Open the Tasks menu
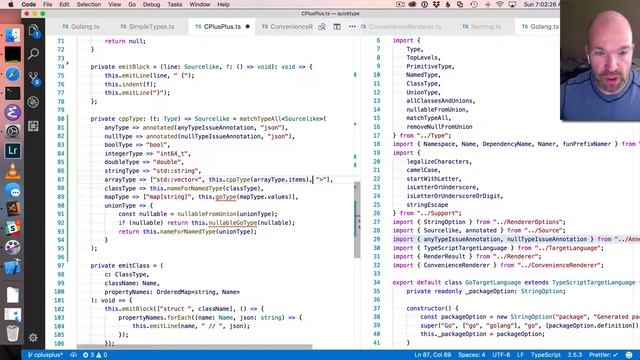The height and width of the screenshot is (360, 640). 175,4
